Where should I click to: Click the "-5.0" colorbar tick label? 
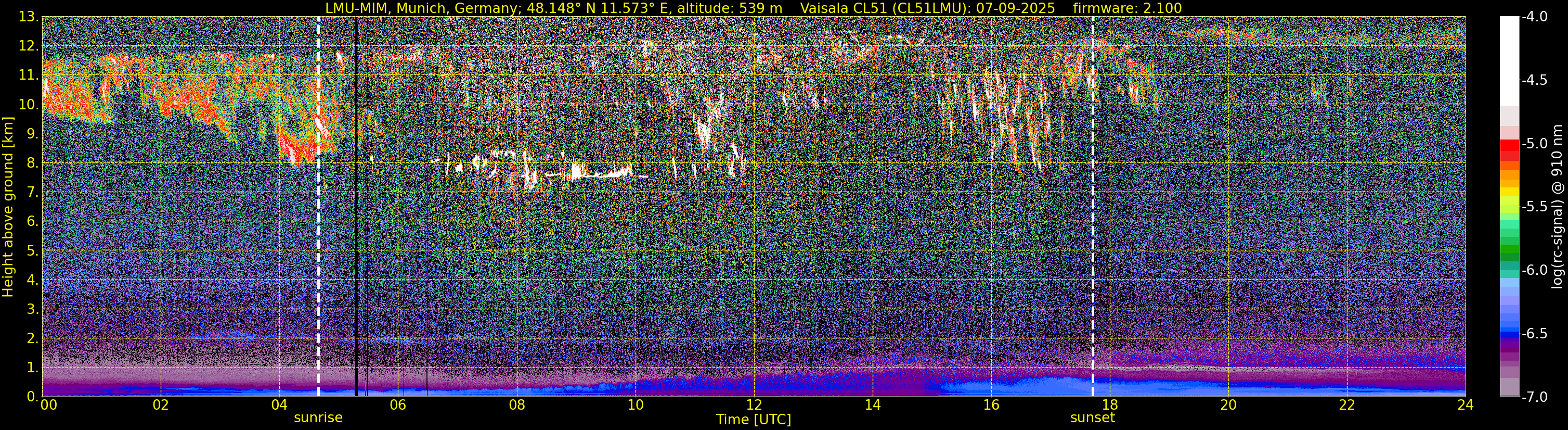point(1535,144)
